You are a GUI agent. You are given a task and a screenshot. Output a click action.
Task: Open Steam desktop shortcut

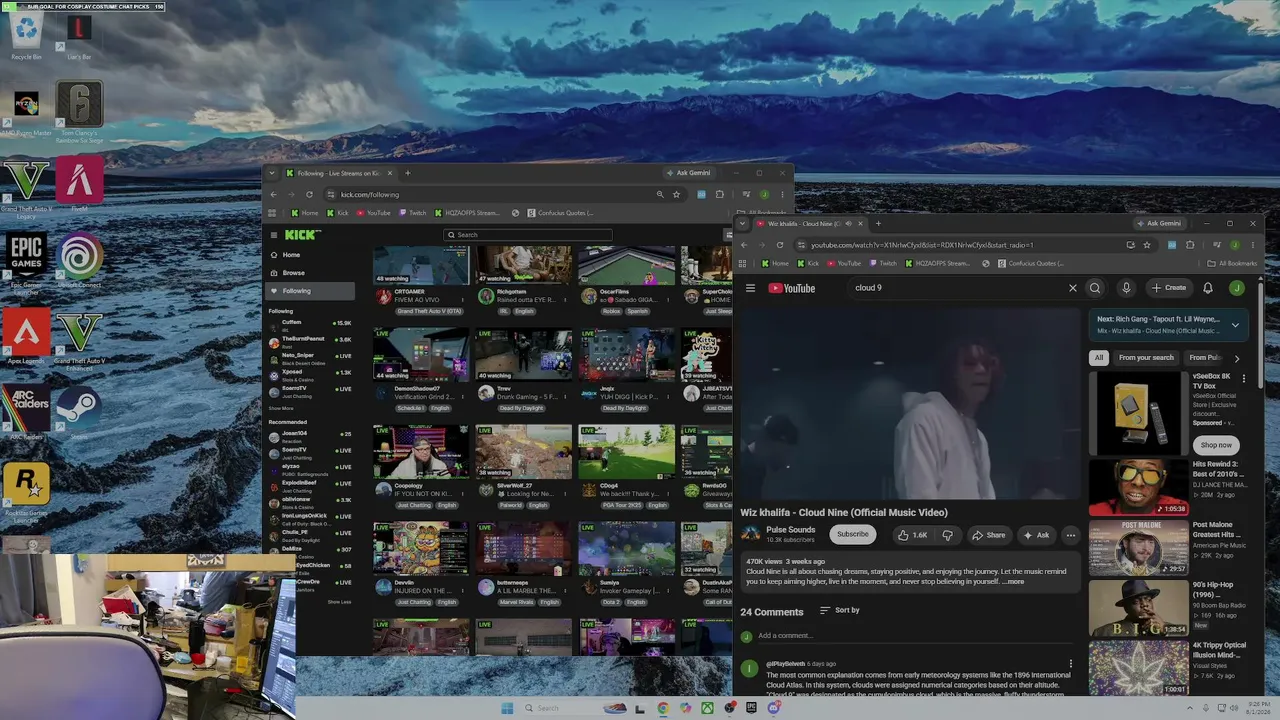pos(79,412)
